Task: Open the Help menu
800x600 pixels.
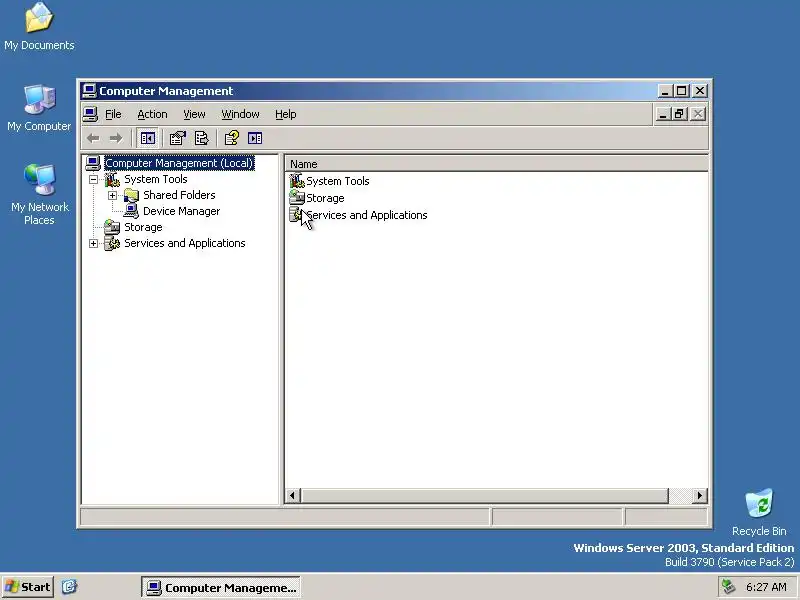Action: (285, 114)
